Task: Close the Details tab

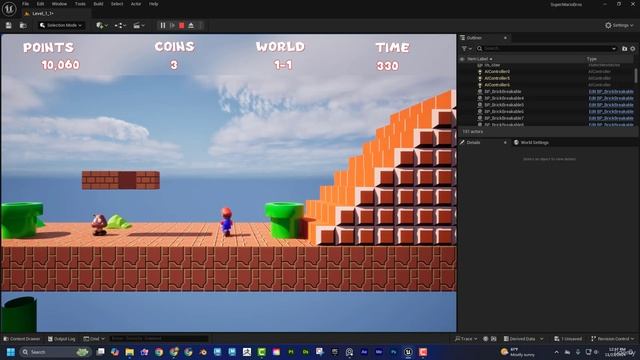Action: 505,142
